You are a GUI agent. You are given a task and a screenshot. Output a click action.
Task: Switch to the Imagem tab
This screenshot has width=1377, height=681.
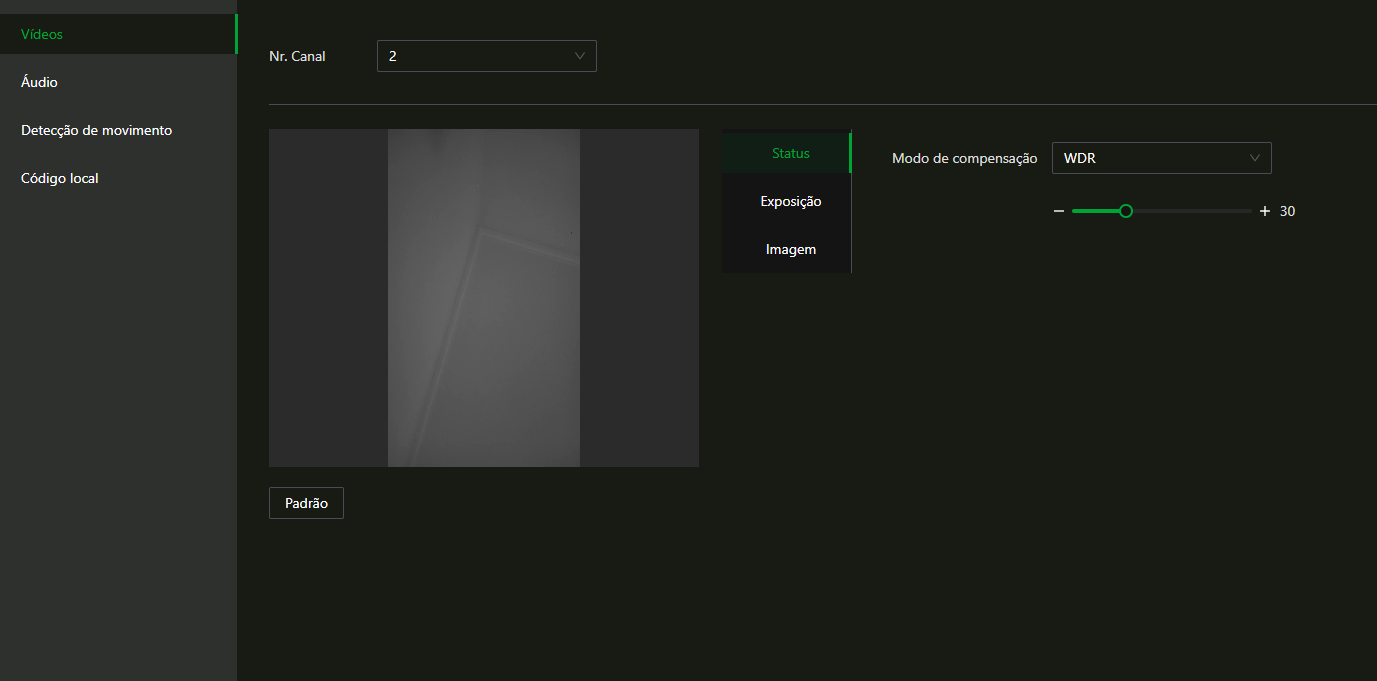coord(786,249)
